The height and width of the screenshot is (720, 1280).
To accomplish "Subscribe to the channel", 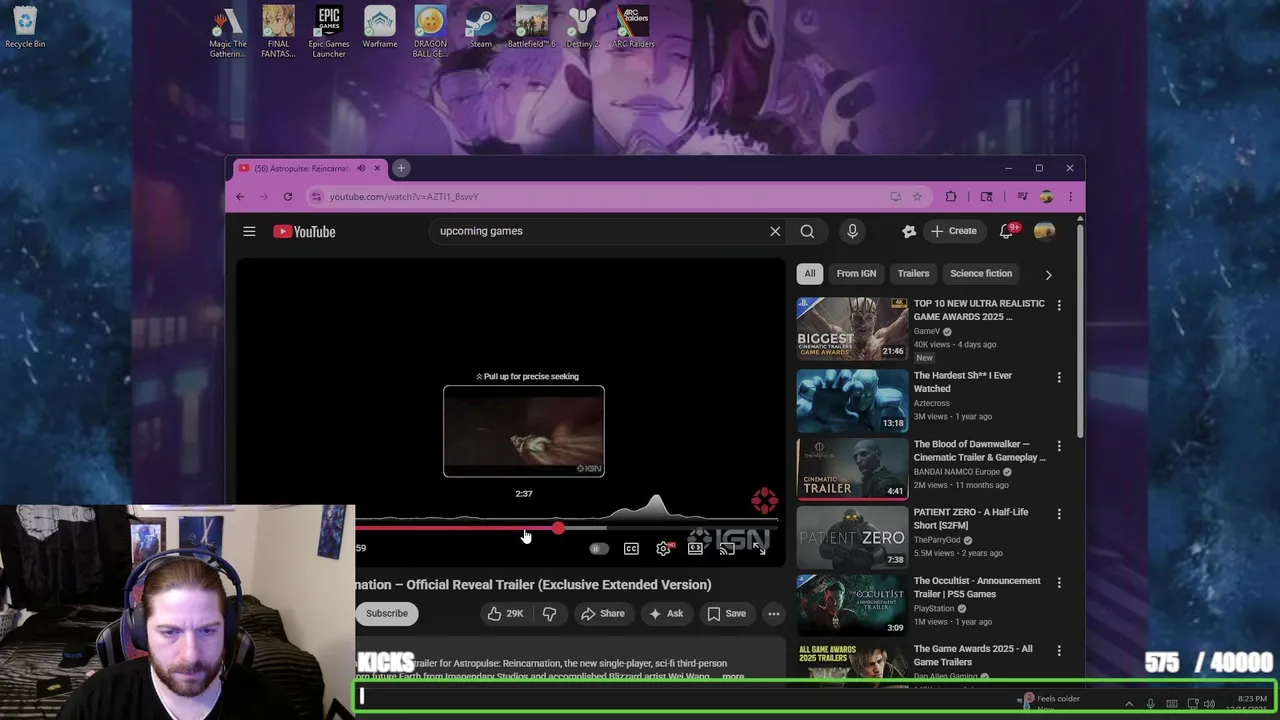I will [387, 614].
